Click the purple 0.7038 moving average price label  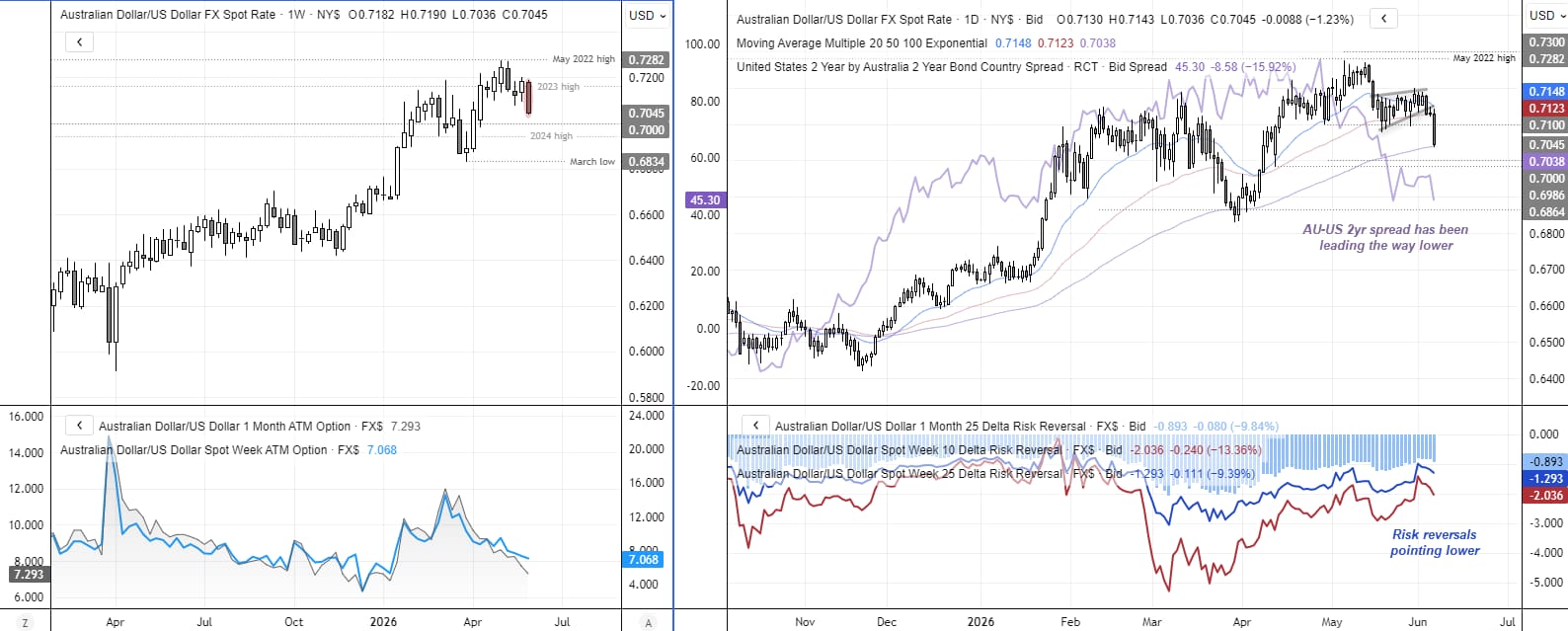(x=1546, y=161)
